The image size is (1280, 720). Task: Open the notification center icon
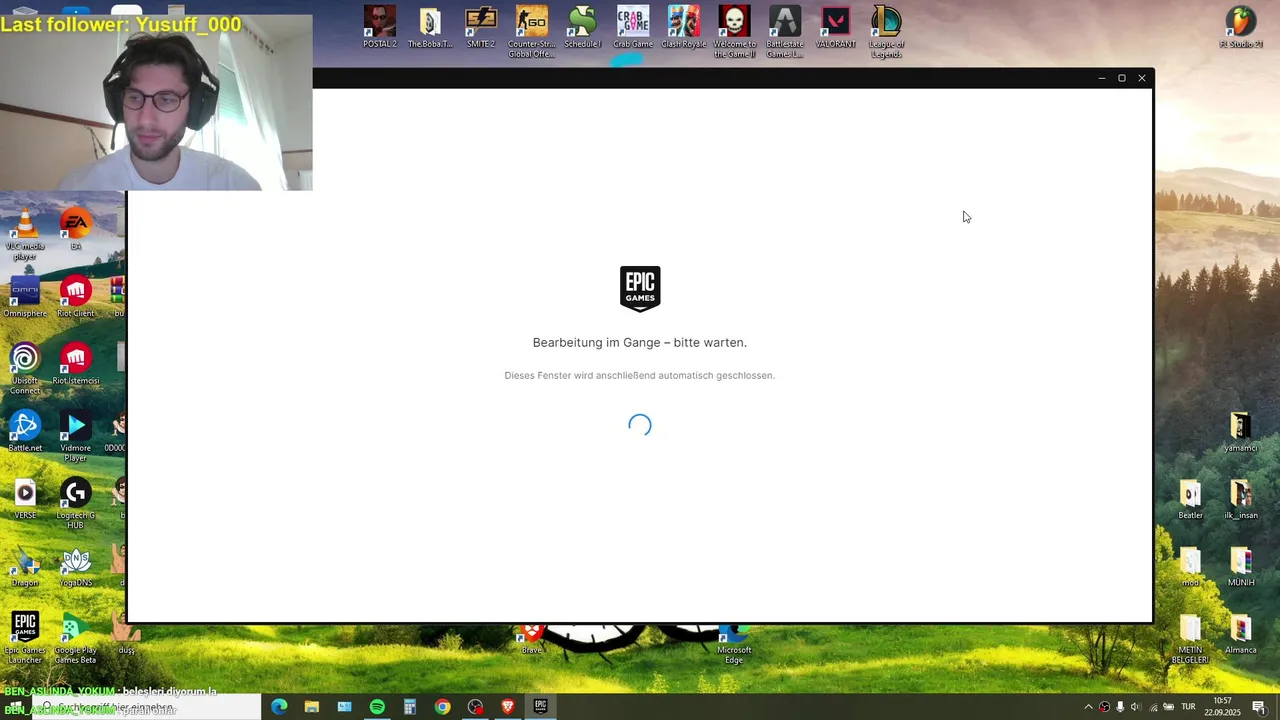click(x=1259, y=707)
